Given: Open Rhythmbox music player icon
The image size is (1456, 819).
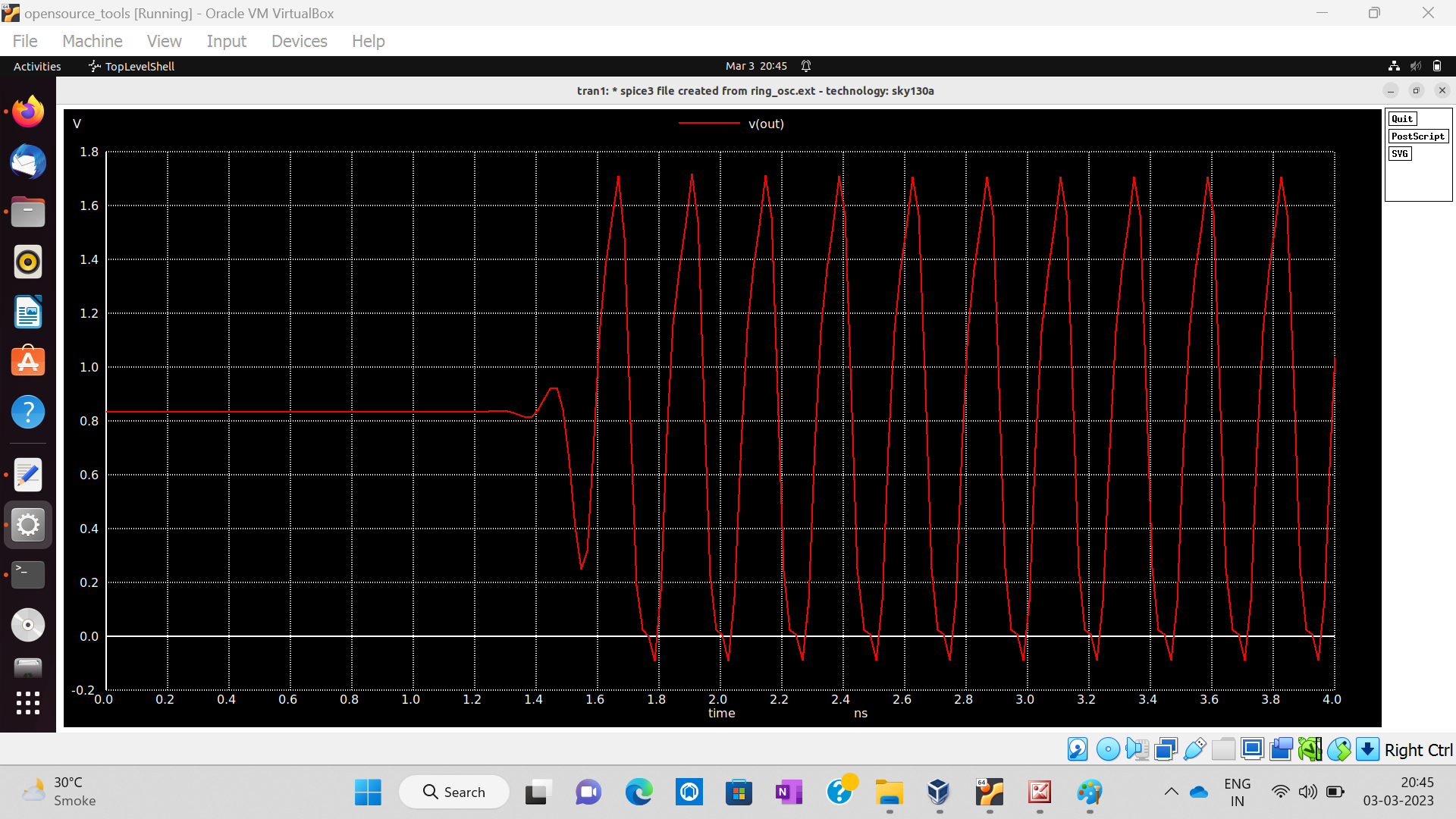Looking at the screenshot, I should coord(28,262).
